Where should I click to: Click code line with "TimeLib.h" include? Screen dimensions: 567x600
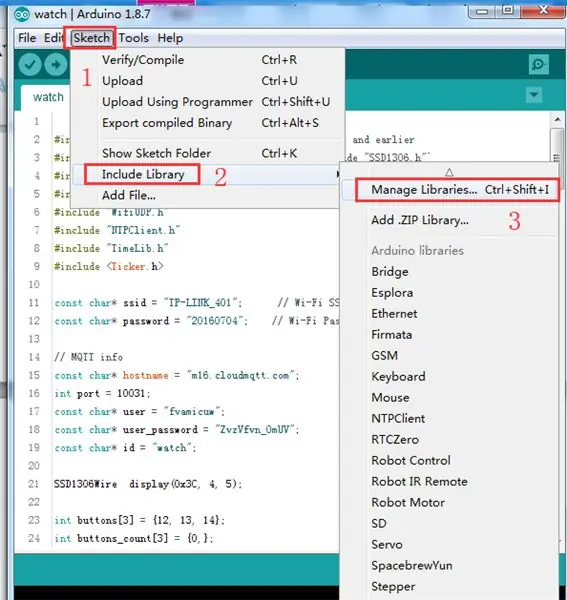point(111,248)
